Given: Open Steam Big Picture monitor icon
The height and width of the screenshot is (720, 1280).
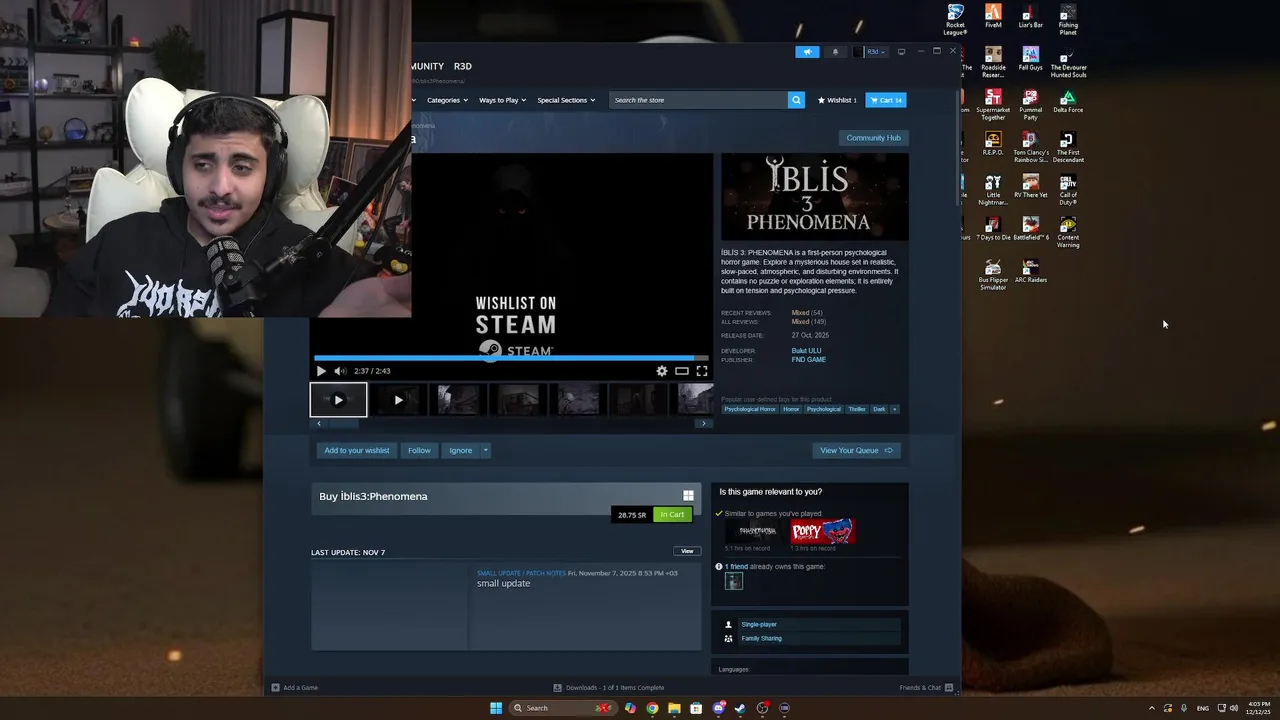Looking at the screenshot, I should [901, 52].
